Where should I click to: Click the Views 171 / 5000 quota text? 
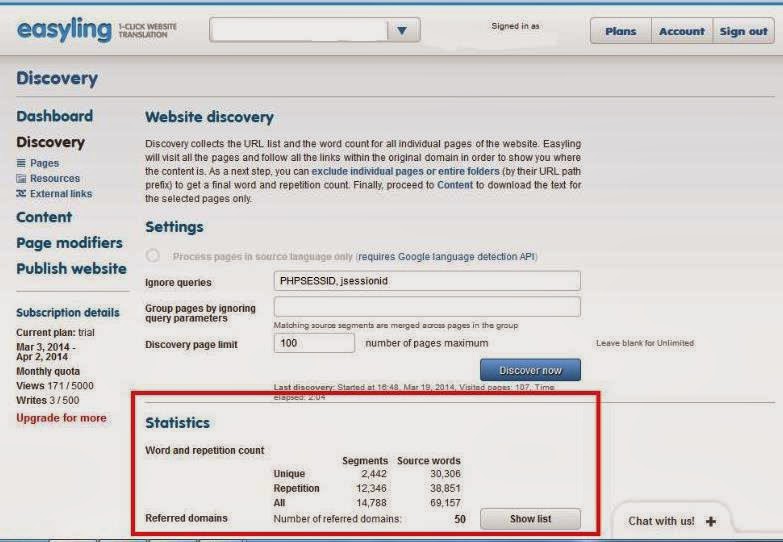coord(55,386)
